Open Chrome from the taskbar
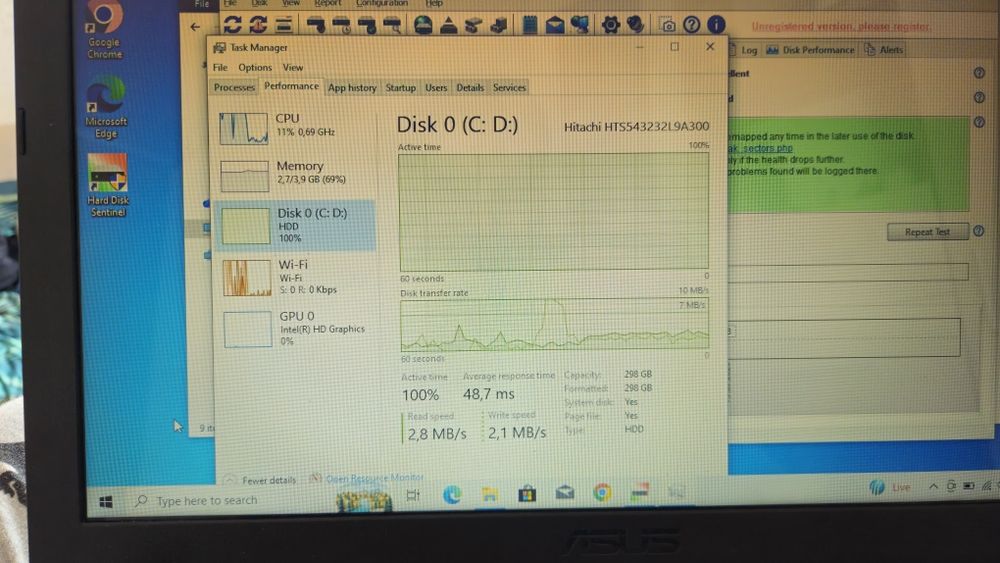The image size is (1000, 563). point(602,492)
